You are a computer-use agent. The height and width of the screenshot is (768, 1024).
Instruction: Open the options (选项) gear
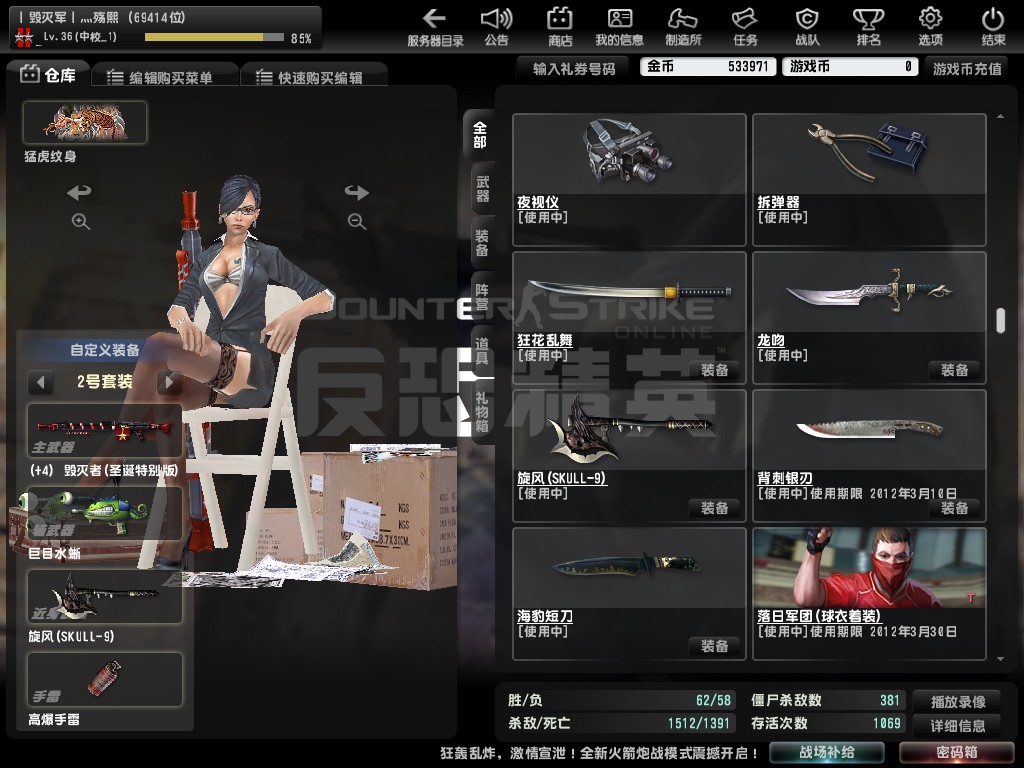pos(931,27)
